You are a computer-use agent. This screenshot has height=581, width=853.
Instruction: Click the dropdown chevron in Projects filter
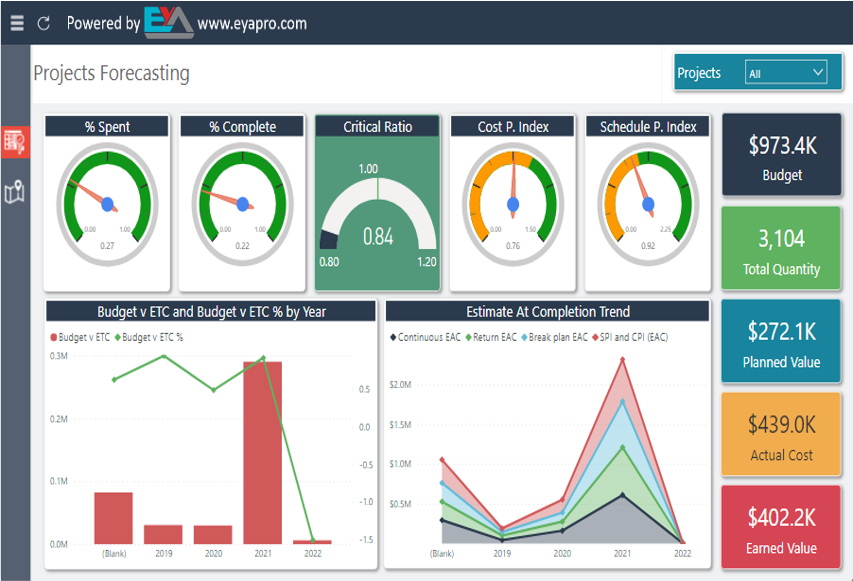(817, 72)
